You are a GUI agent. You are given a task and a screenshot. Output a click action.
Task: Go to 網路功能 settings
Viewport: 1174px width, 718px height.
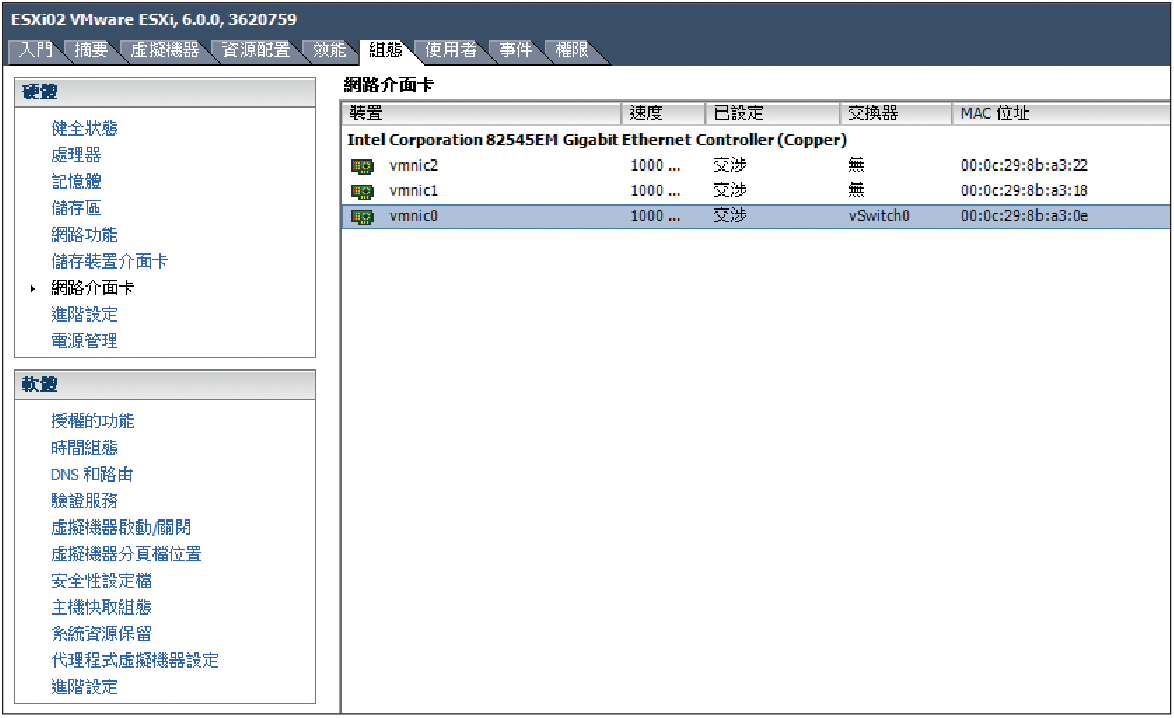85,235
